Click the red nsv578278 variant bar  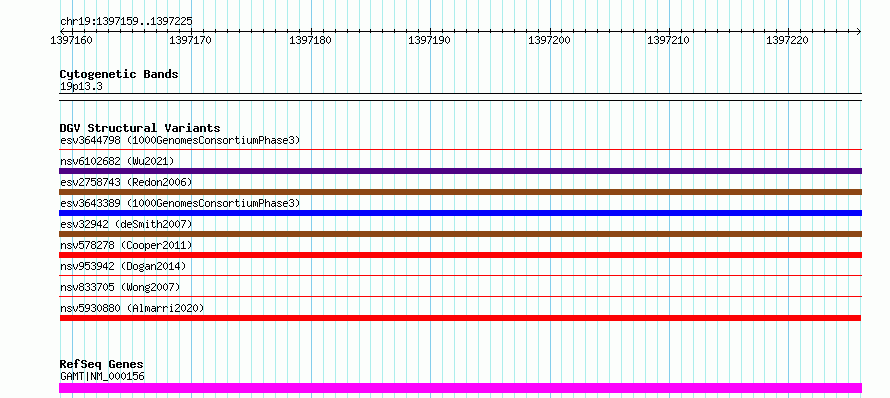click(460, 255)
